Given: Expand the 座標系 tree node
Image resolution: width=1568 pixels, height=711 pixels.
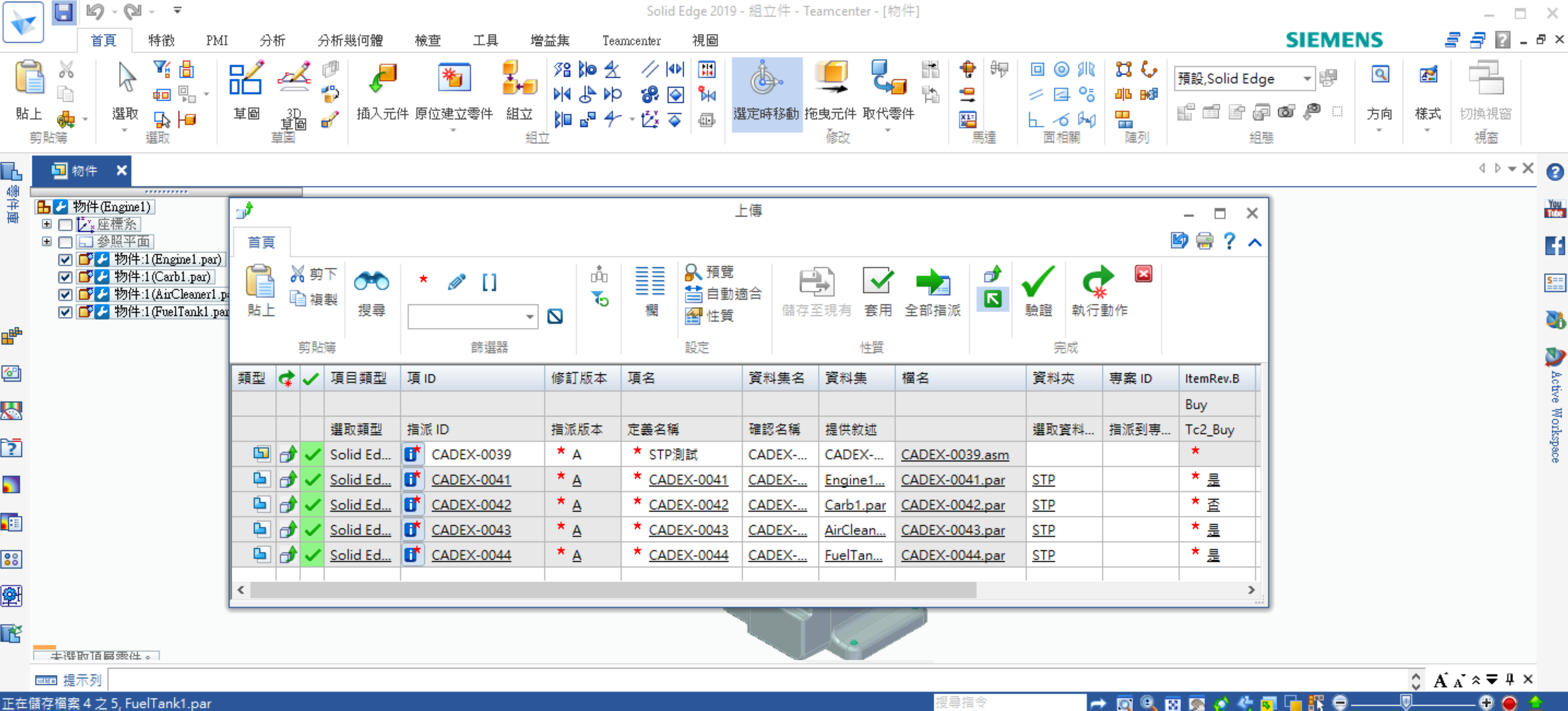Looking at the screenshot, I should point(46,224).
